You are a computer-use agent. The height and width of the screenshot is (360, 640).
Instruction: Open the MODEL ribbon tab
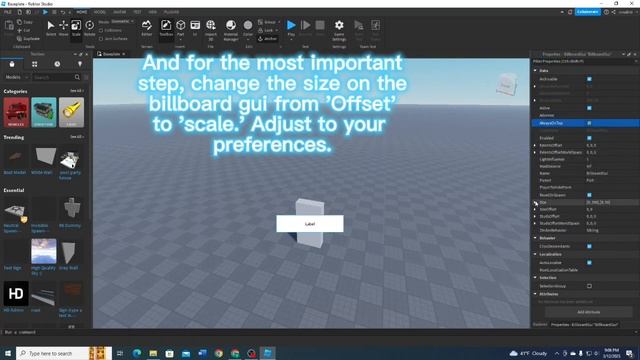100,12
